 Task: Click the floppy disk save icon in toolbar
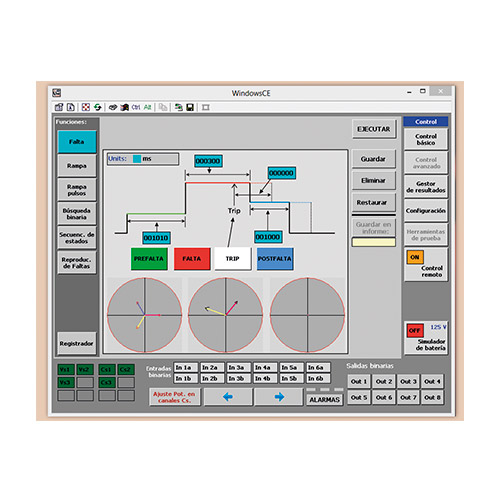click(x=190, y=107)
